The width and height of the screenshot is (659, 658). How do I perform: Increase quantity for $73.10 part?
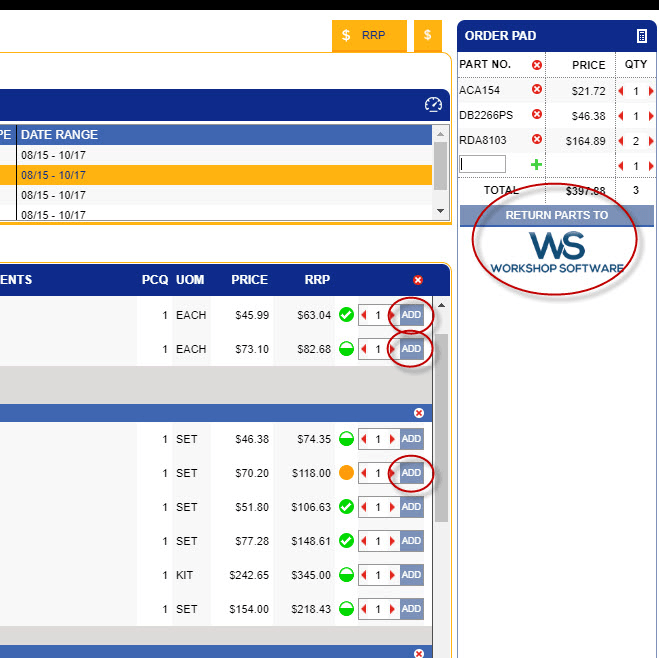392,349
